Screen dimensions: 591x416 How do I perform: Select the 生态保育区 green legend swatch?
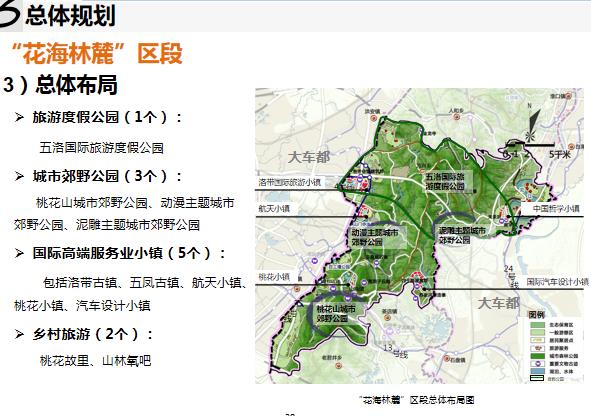(537, 325)
